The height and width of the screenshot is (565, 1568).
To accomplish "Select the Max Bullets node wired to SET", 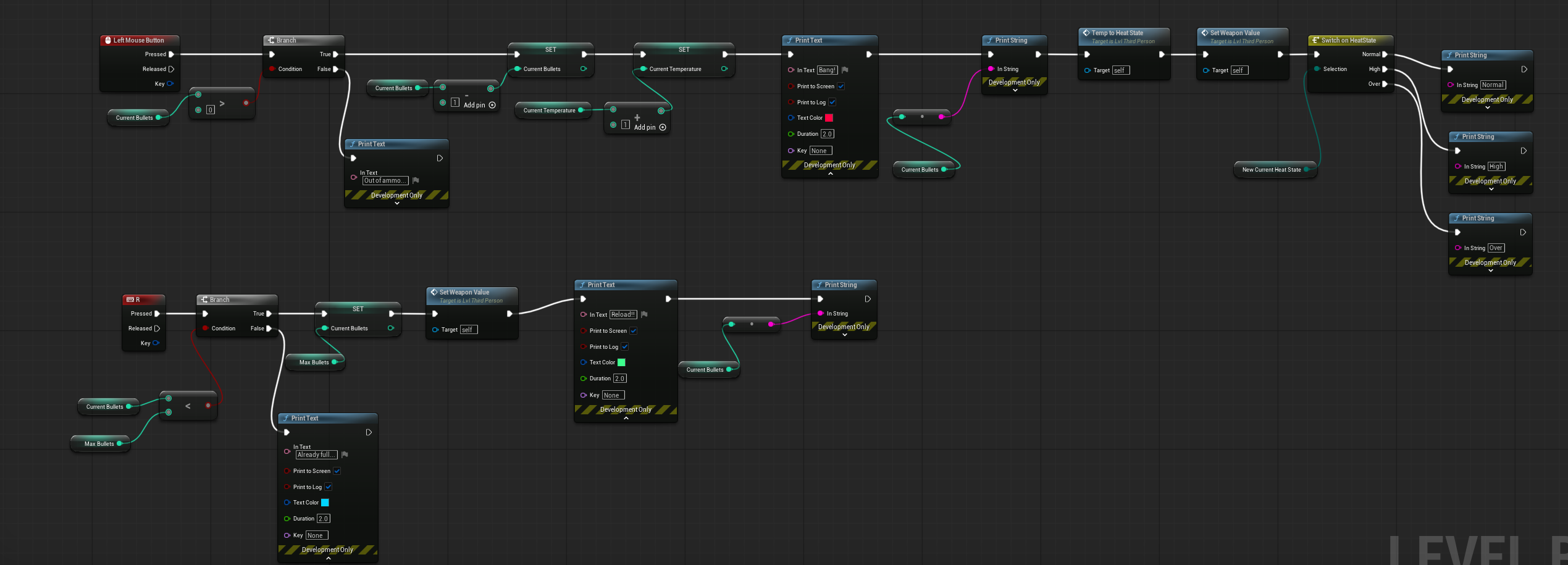I will click(315, 362).
